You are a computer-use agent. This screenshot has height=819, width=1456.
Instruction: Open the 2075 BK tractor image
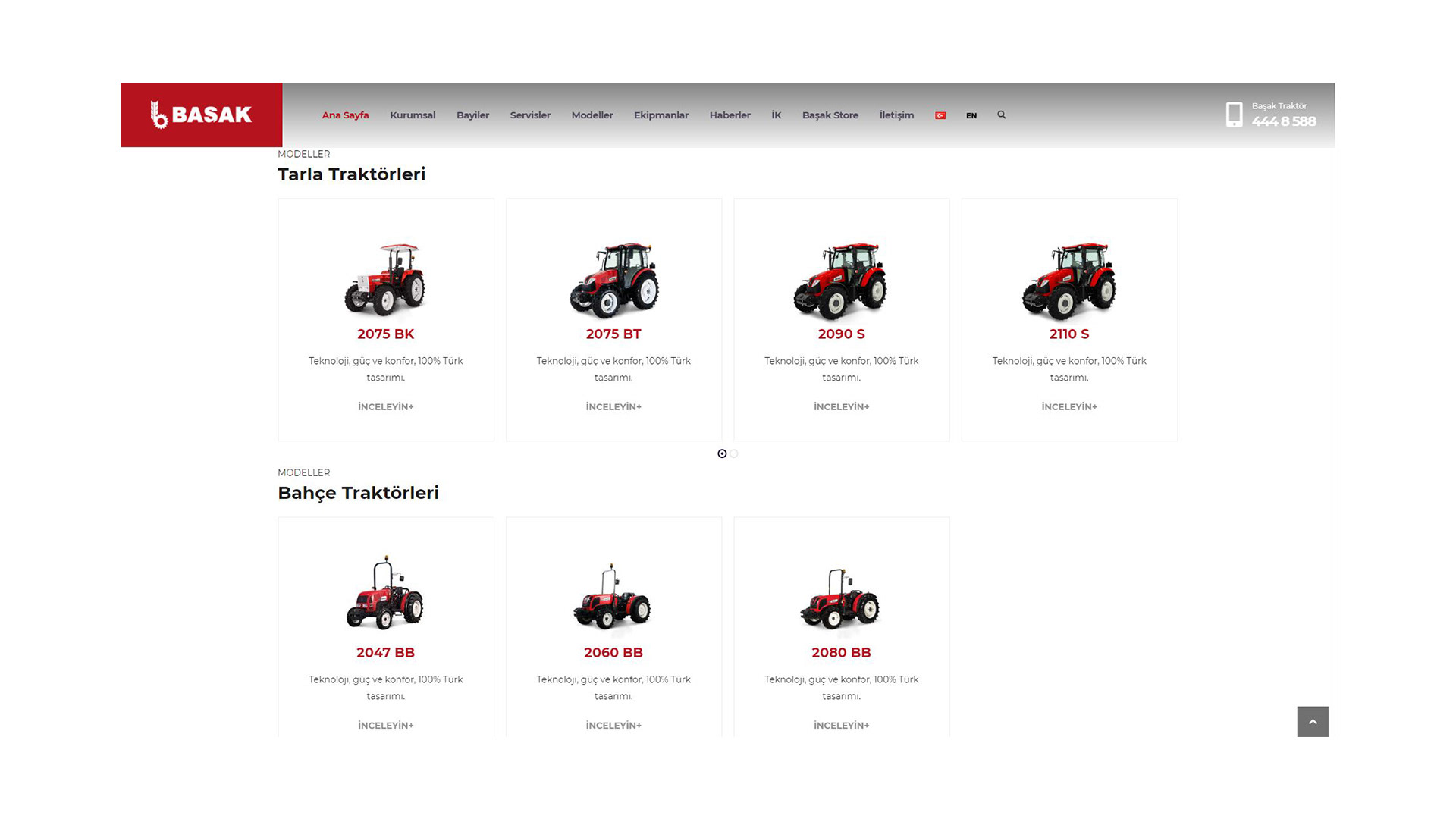click(x=385, y=279)
